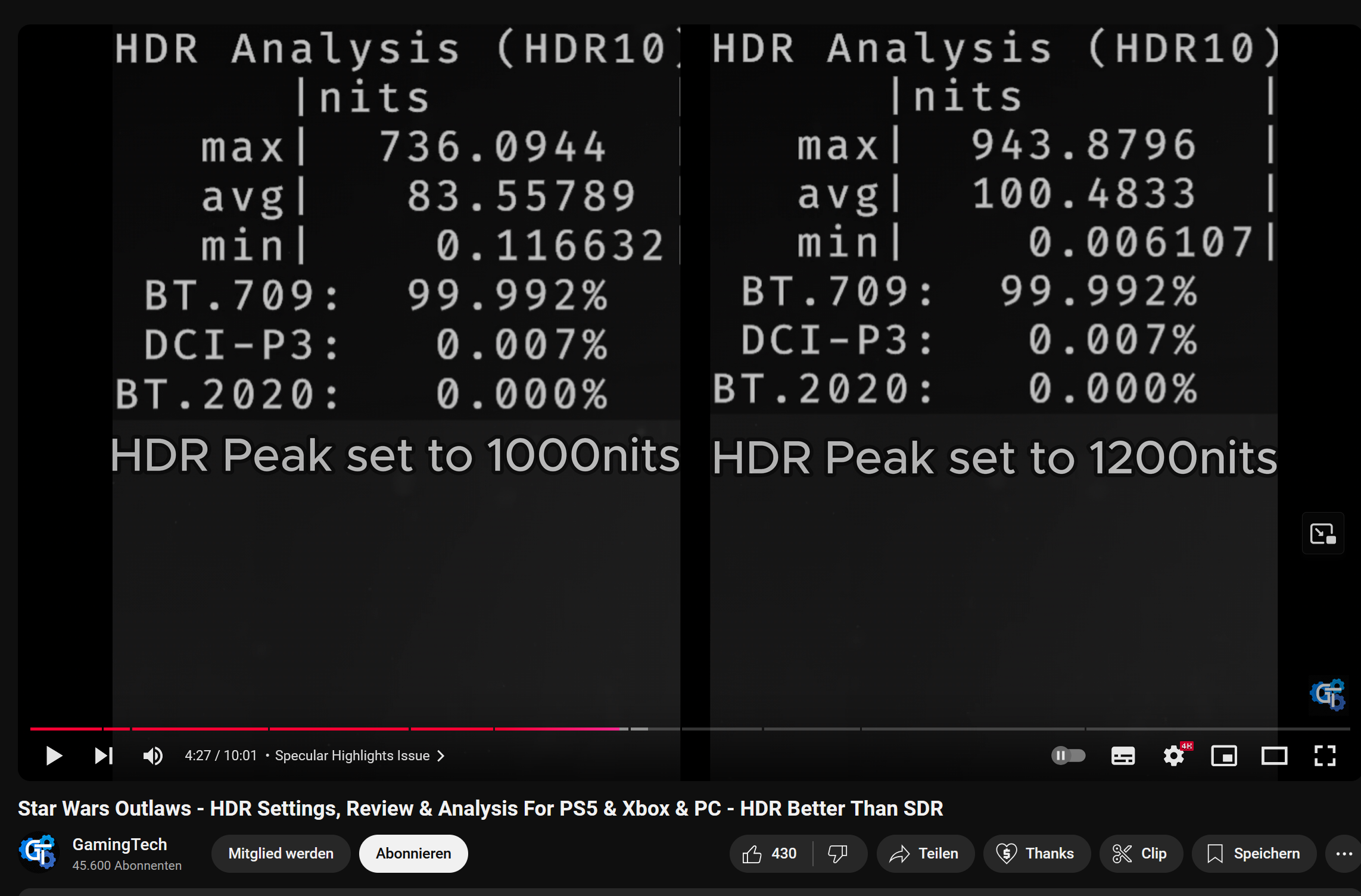Screen dimensions: 1361x896
Task: Open the video settings gear
Action: click(1173, 755)
